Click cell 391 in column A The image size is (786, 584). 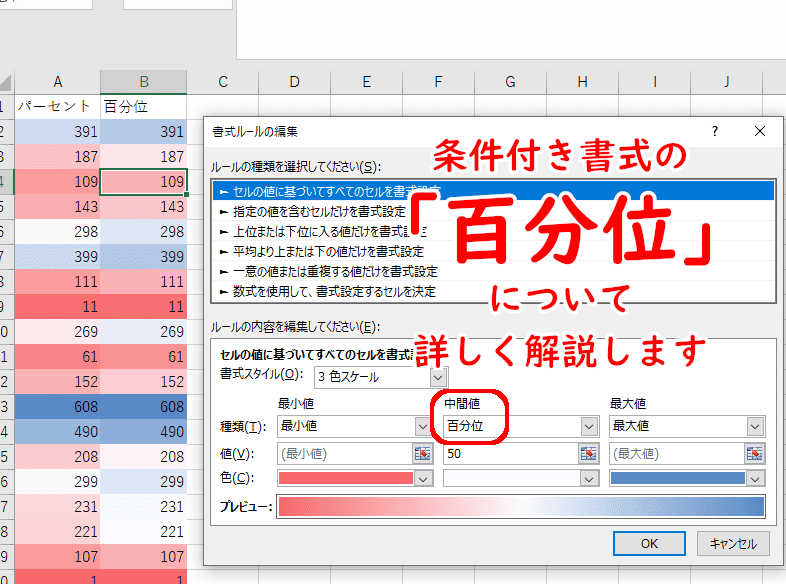(58, 131)
